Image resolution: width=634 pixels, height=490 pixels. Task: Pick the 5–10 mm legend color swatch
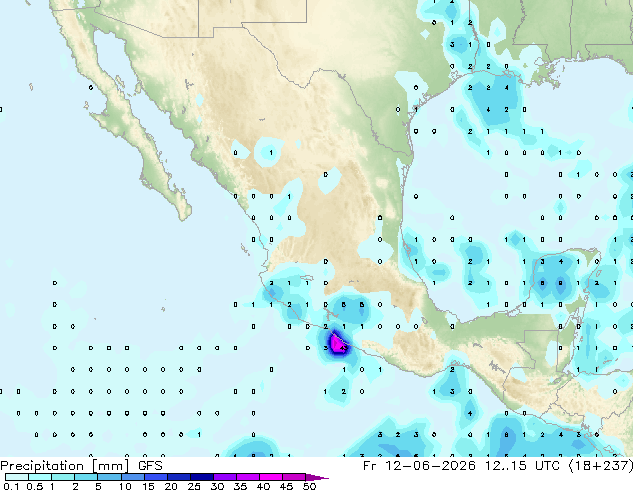coord(109,477)
